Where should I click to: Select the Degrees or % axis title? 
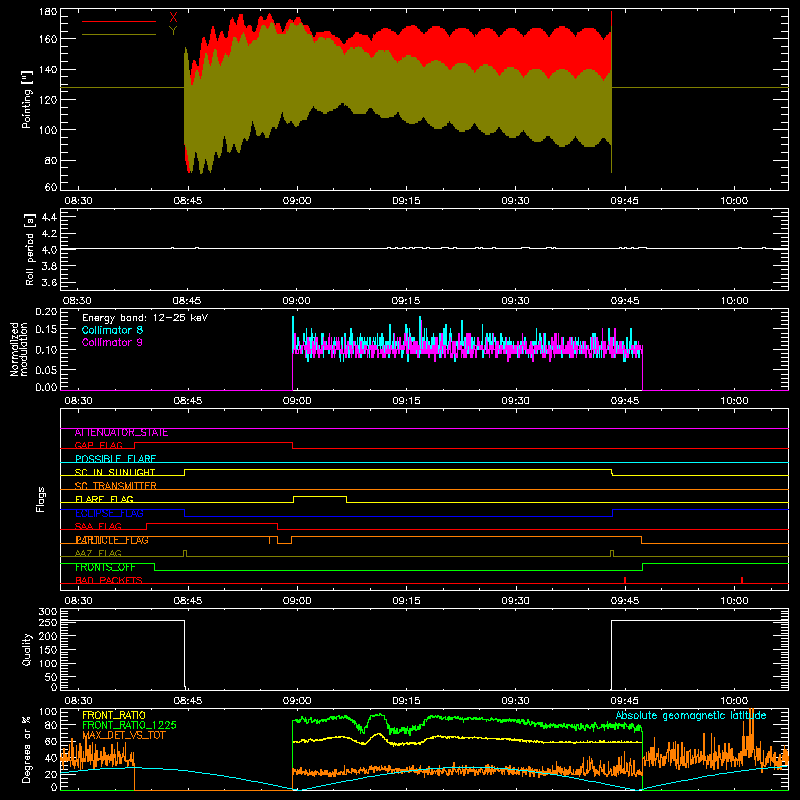27,749
